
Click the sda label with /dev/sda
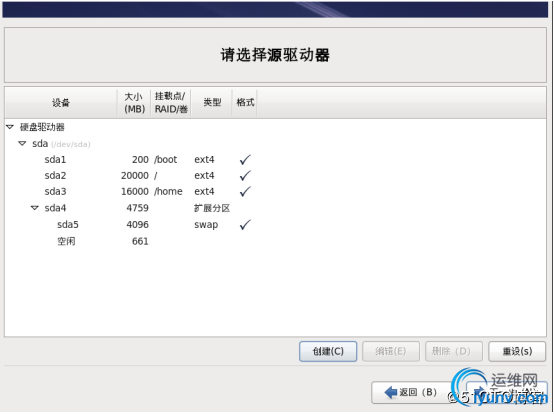(x=61, y=144)
